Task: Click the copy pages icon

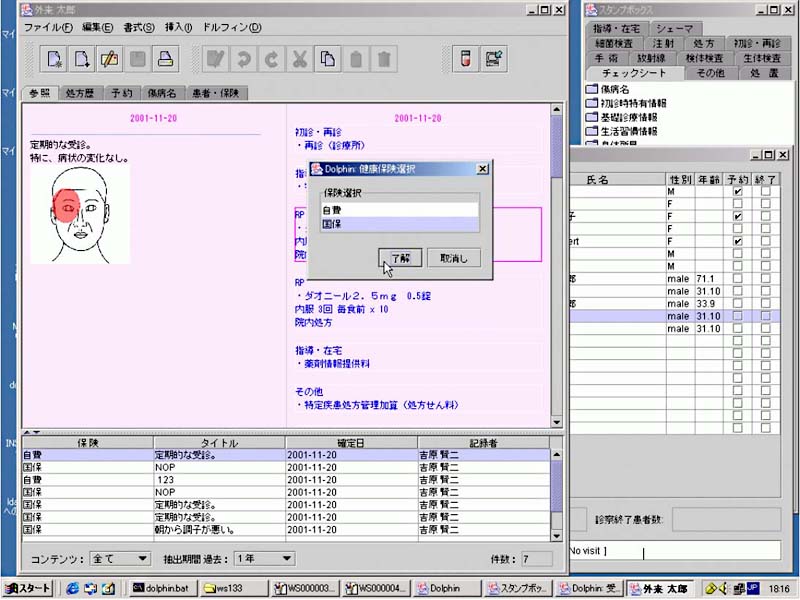Action: (x=326, y=59)
